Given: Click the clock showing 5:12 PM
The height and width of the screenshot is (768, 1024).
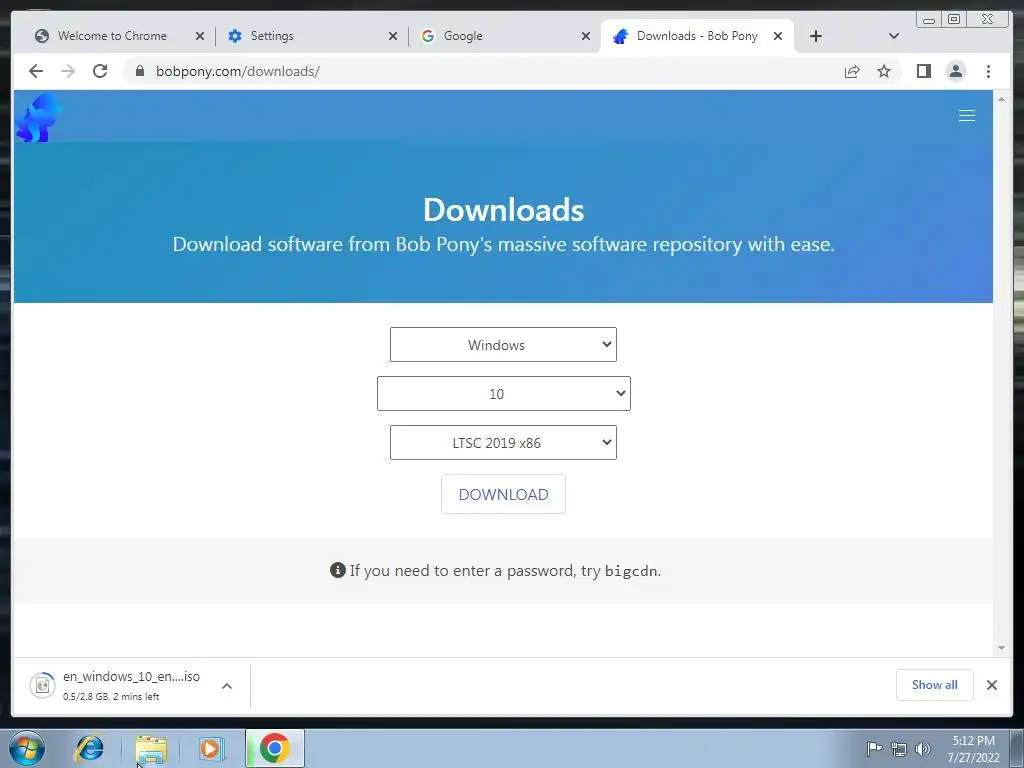Looking at the screenshot, I should [x=973, y=741].
